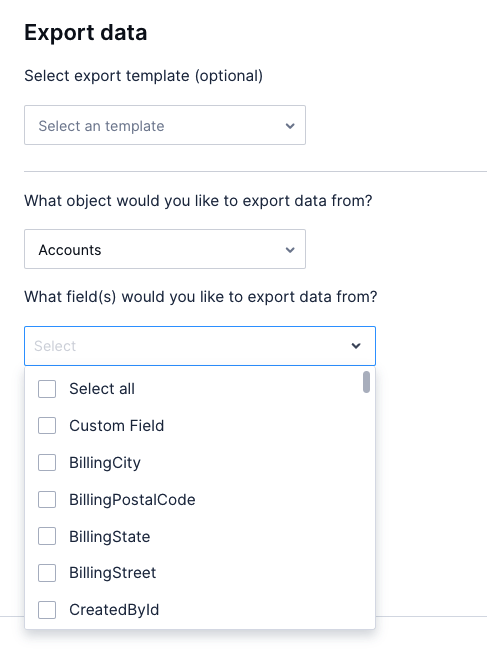
Task: Click chevron arrow of Accounts dropdown
Action: 290,250
